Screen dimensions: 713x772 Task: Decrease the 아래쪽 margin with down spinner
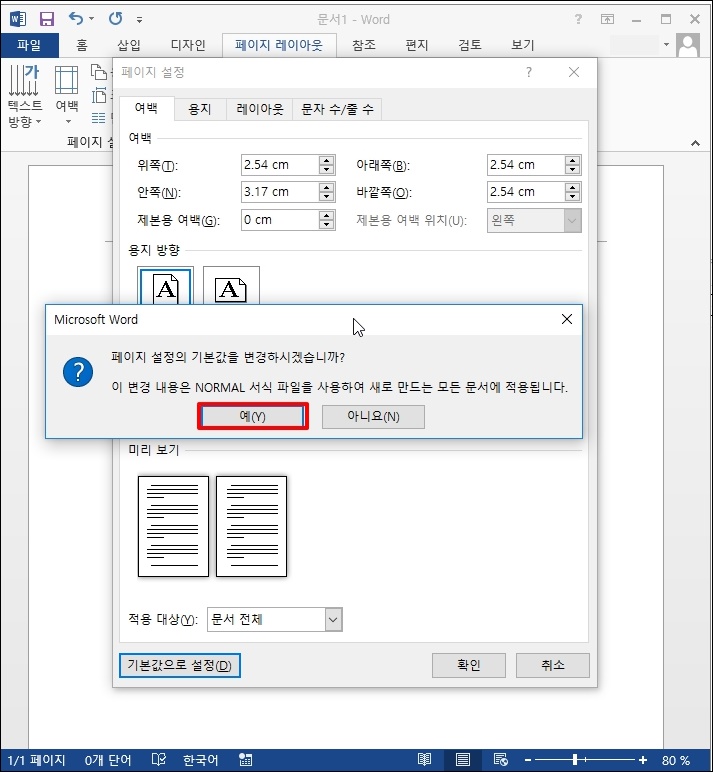click(573, 170)
